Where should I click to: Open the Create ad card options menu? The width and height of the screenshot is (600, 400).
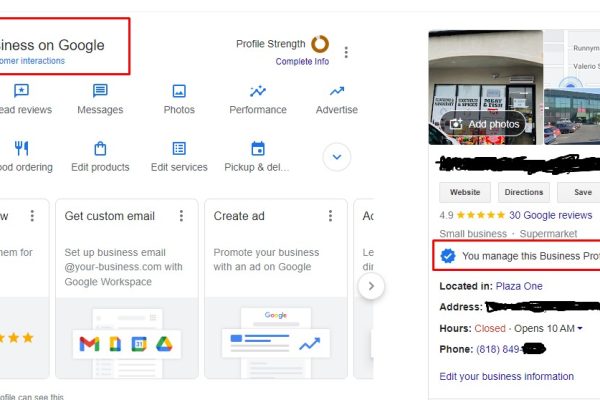[330, 216]
